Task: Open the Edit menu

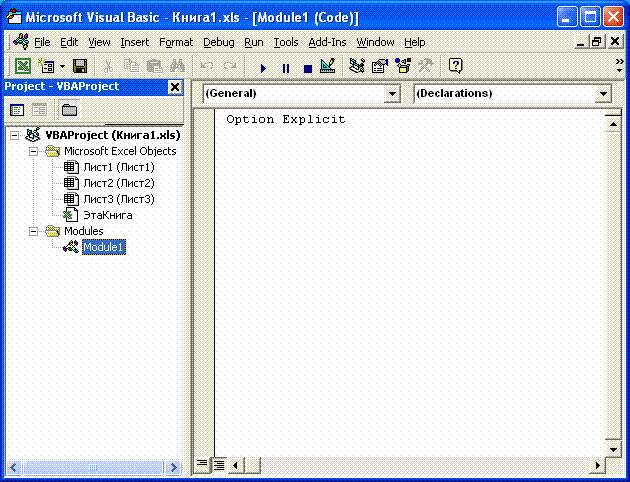Action: pyautogui.click(x=69, y=42)
